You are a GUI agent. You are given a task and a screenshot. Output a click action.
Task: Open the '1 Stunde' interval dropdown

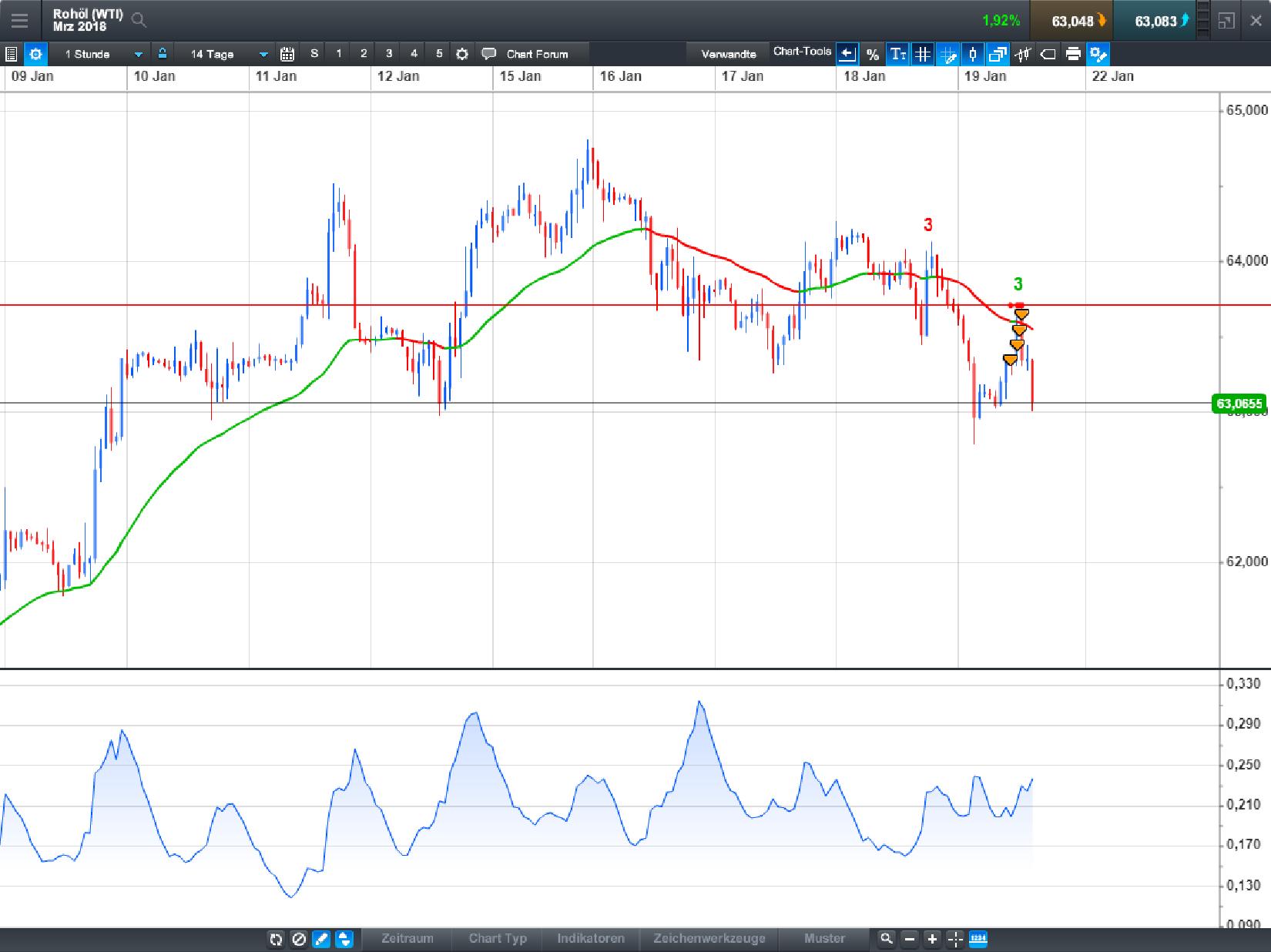tap(100, 54)
